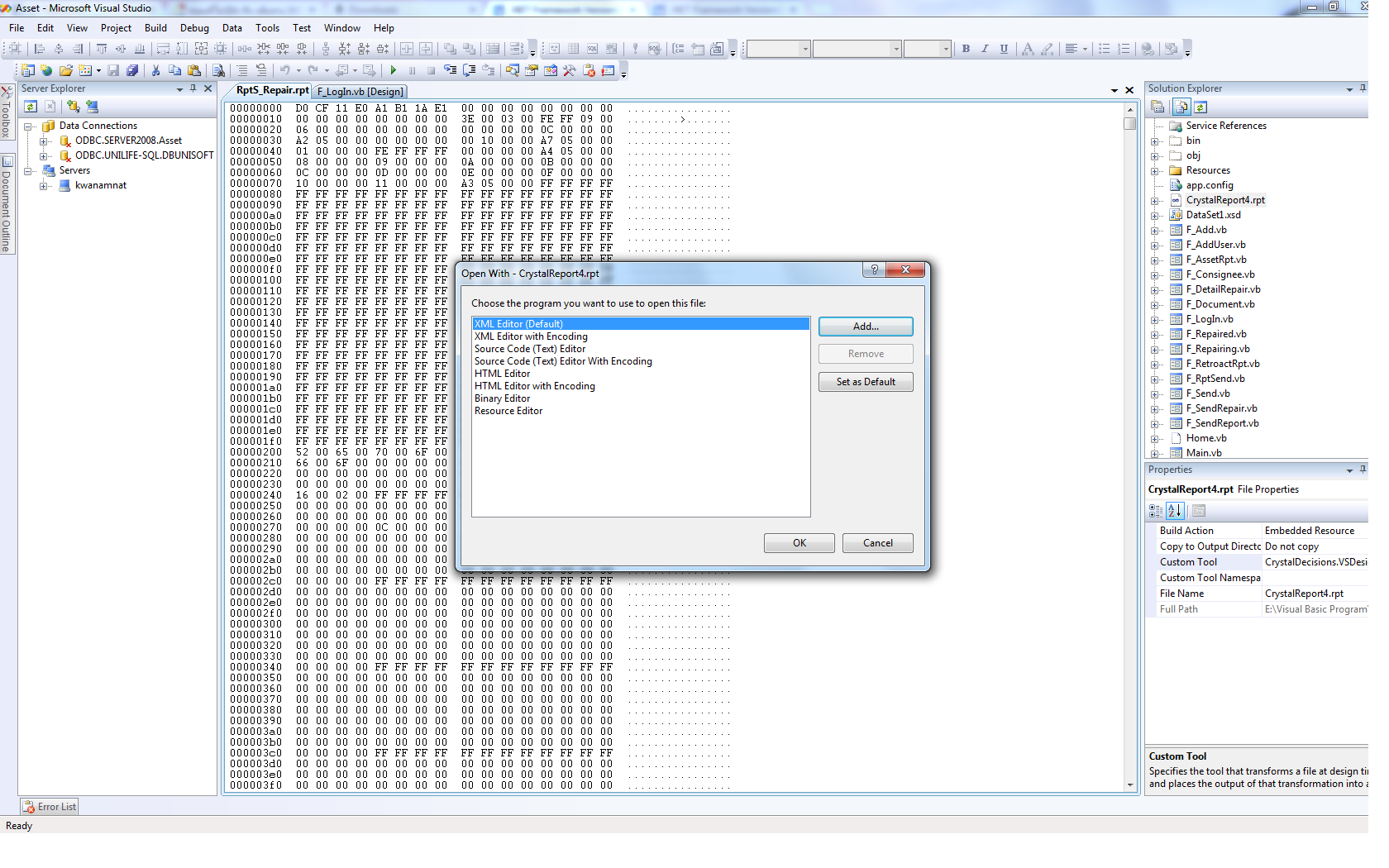The width and height of the screenshot is (1389, 868).
Task: Expand the ODBC.SERVER2008.Asset connection
Action: point(43,141)
